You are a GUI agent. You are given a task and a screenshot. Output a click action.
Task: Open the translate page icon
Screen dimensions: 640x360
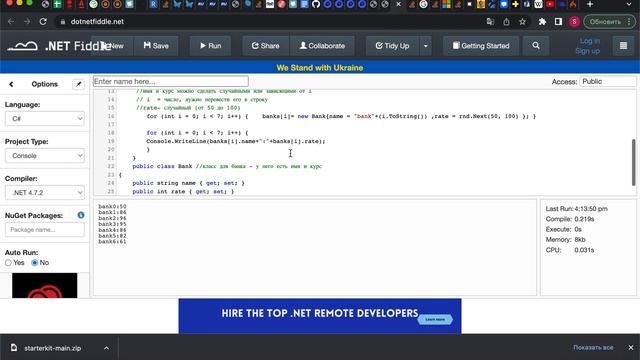490,22
